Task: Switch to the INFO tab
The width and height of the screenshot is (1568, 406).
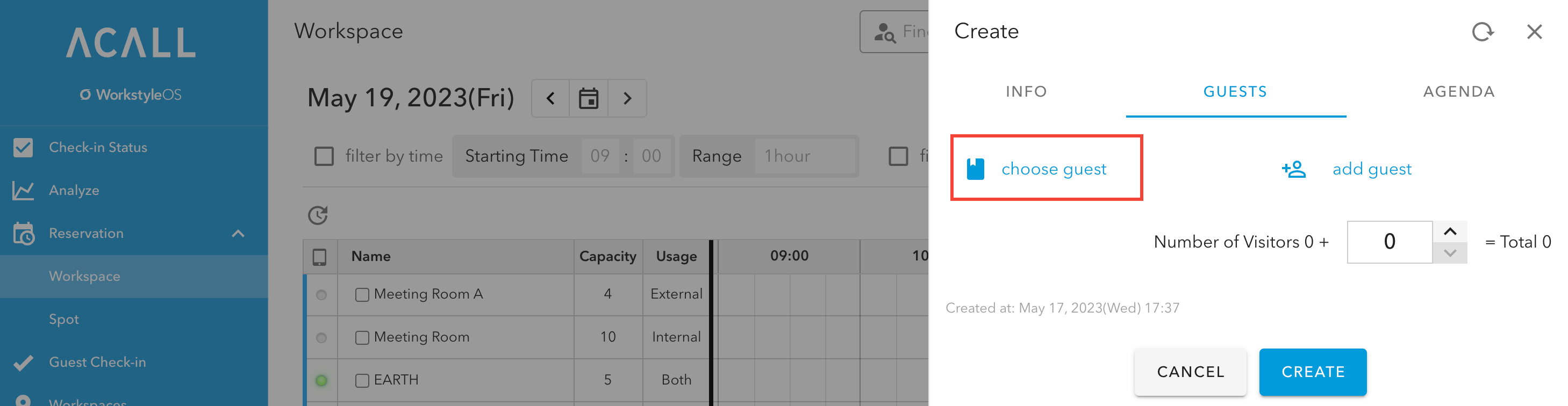Action: pyautogui.click(x=1026, y=92)
